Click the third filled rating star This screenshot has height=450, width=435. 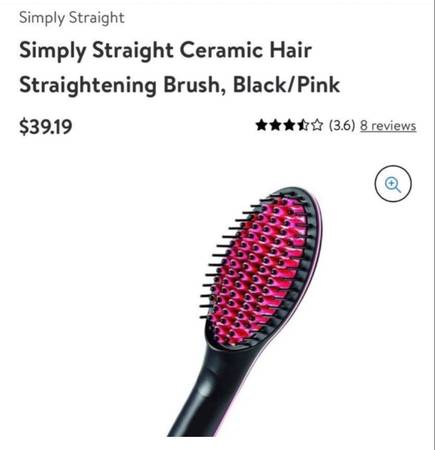pos(289,125)
